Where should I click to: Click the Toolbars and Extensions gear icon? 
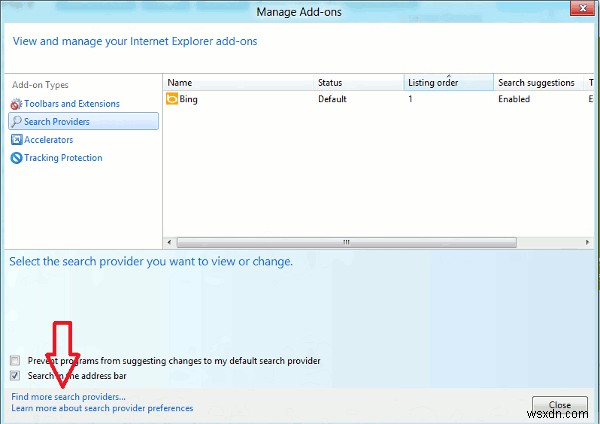tap(16, 104)
